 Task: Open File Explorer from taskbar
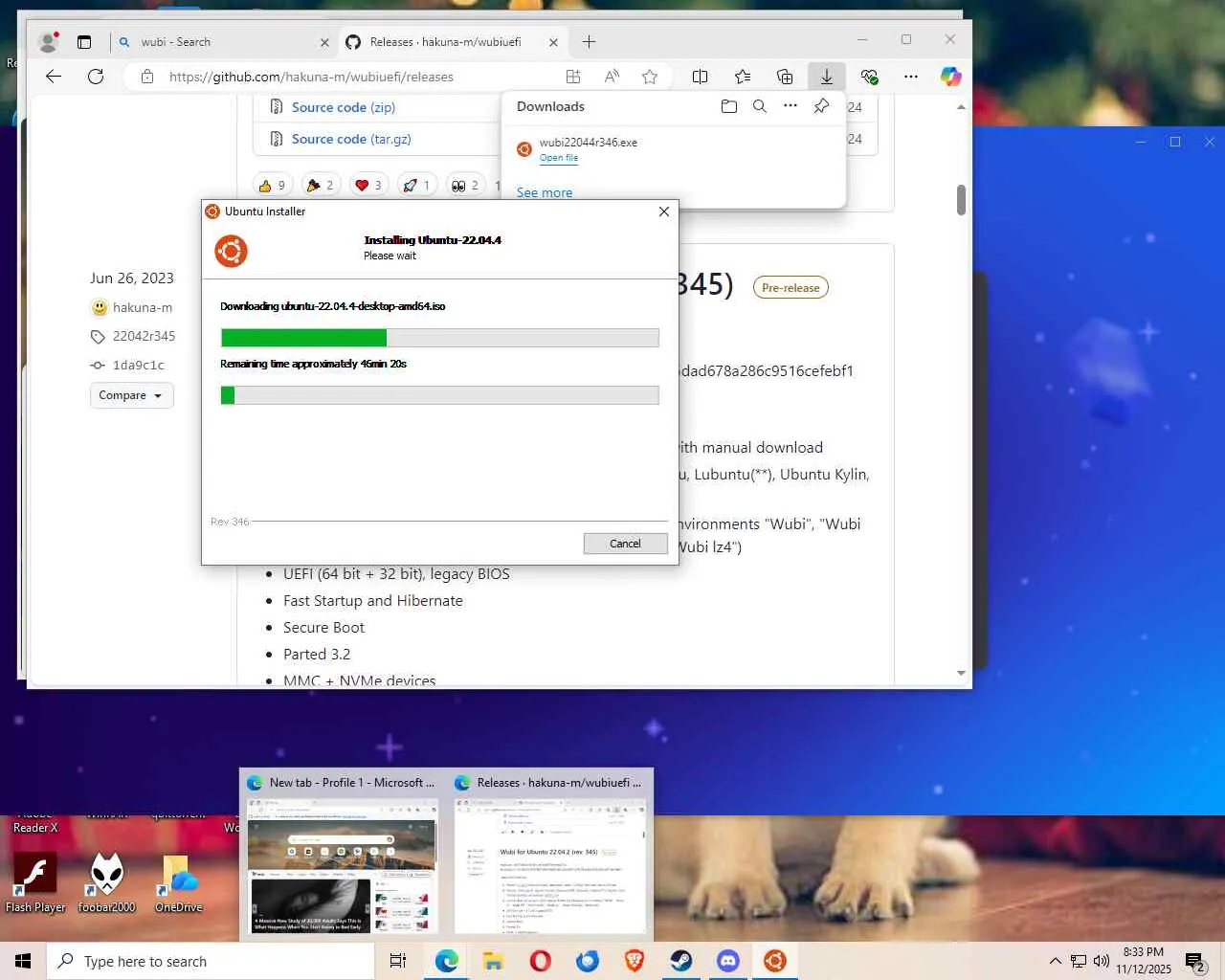pyautogui.click(x=493, y=961)
